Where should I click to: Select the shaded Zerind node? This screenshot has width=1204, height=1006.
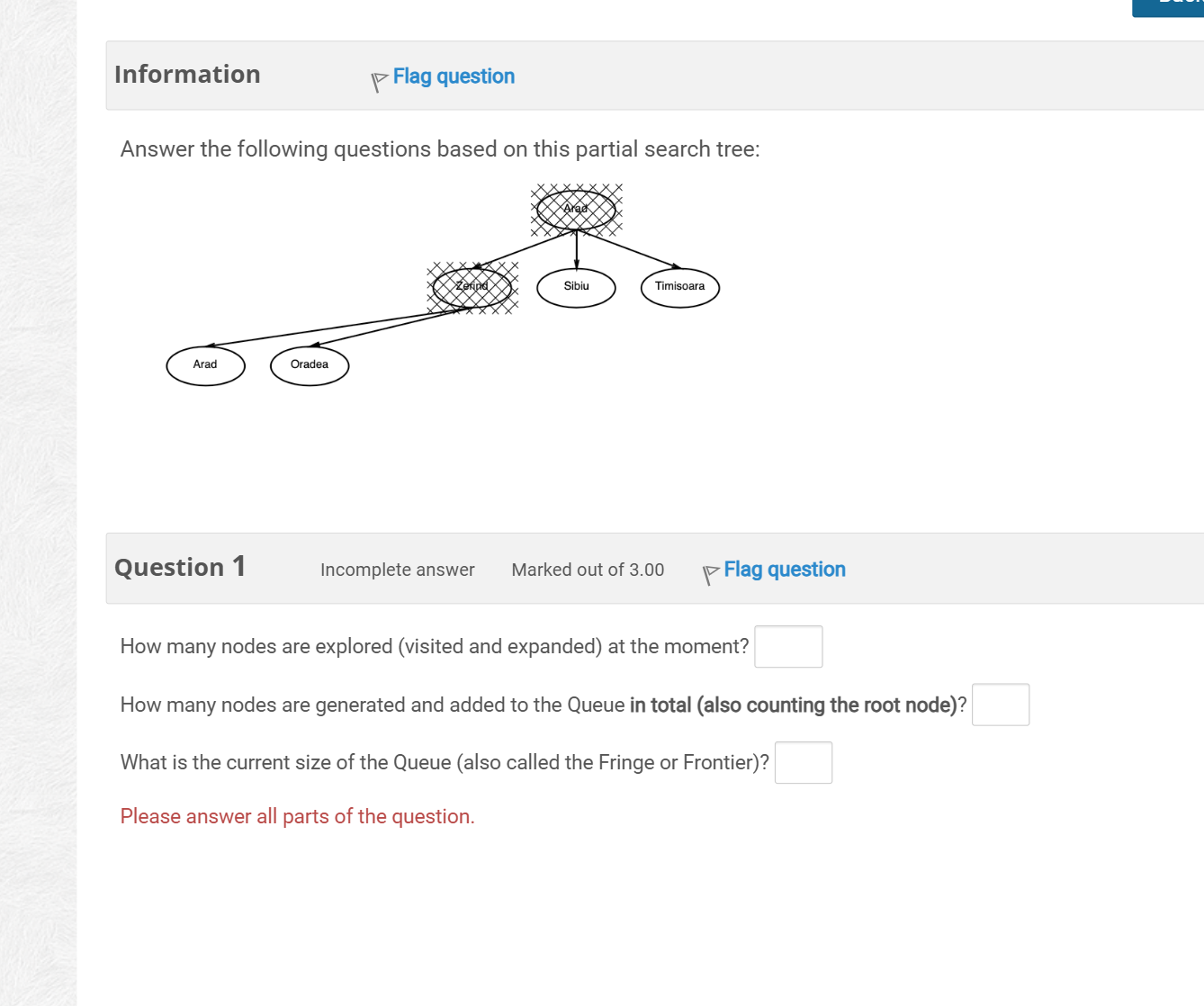pos(472,286)
